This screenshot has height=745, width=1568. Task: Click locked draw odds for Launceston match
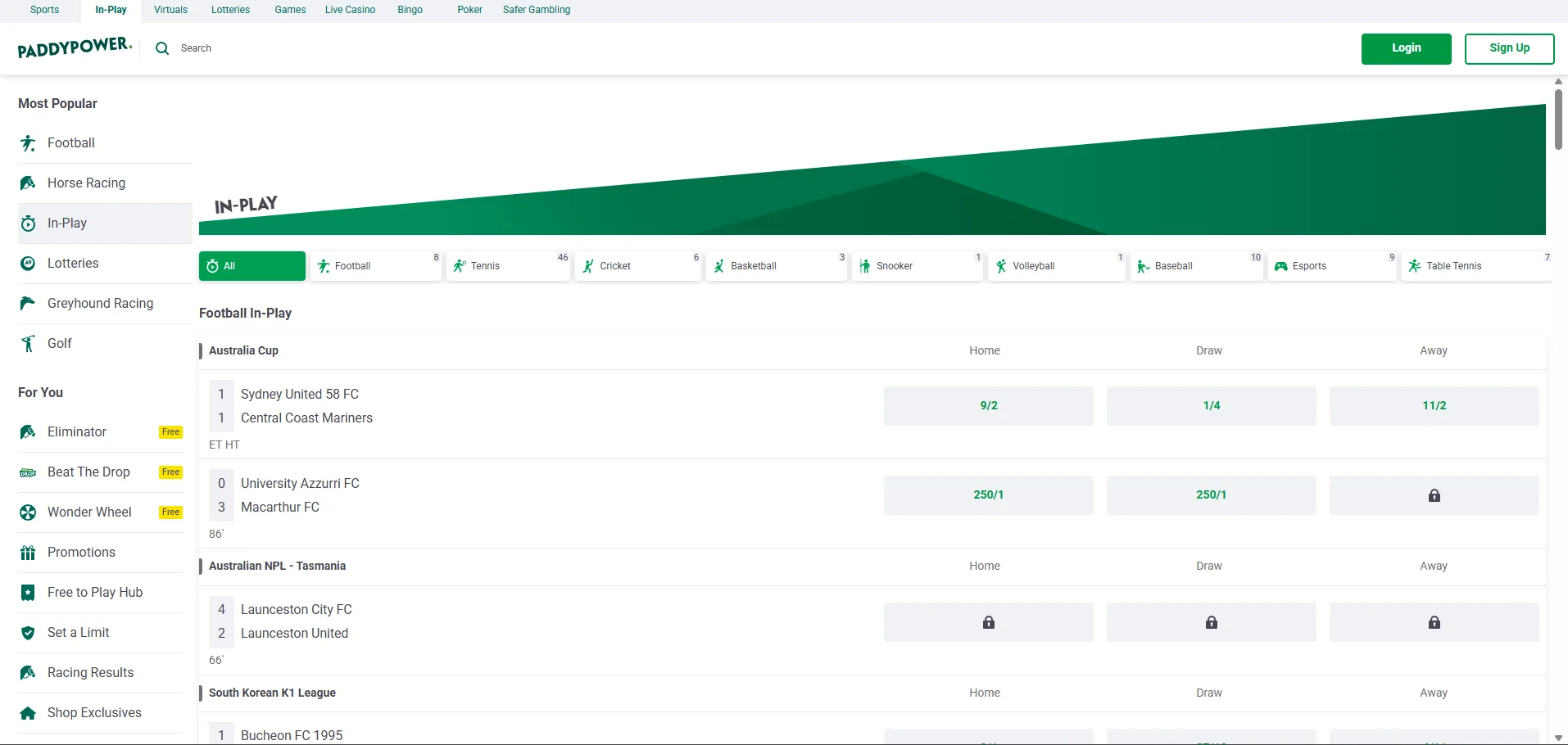click(x=1211, y=622)
